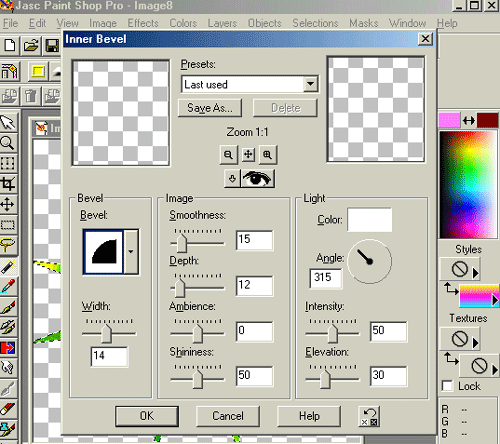Swap foreground and background colors arrow

tap(469, 121)
